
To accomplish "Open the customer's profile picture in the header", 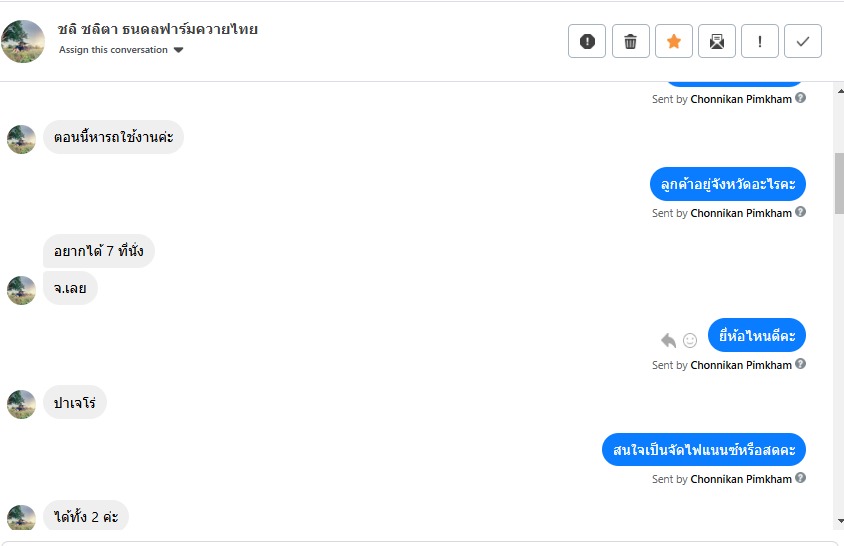I will pos(23,41).
